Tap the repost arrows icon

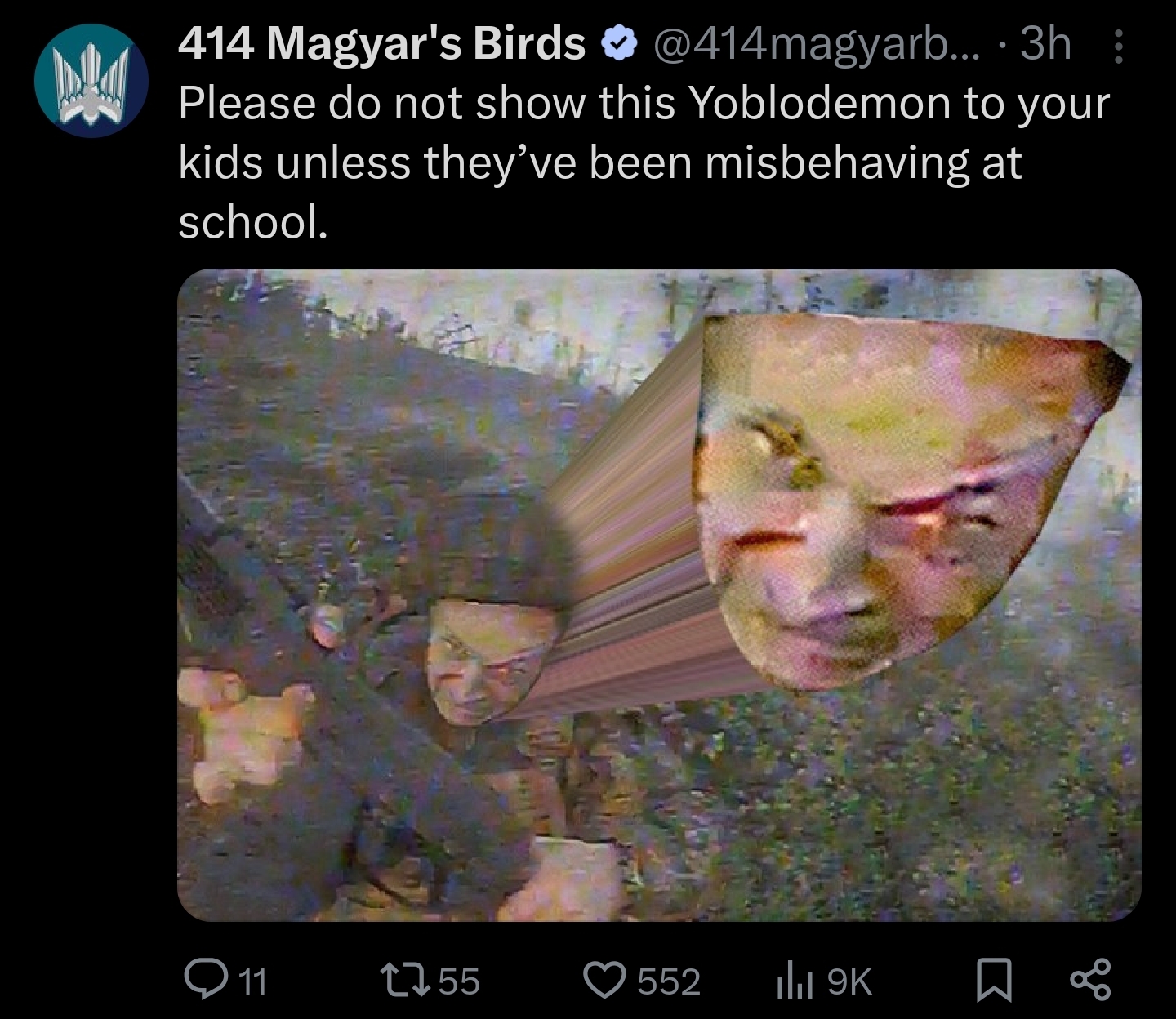[408, 979]
